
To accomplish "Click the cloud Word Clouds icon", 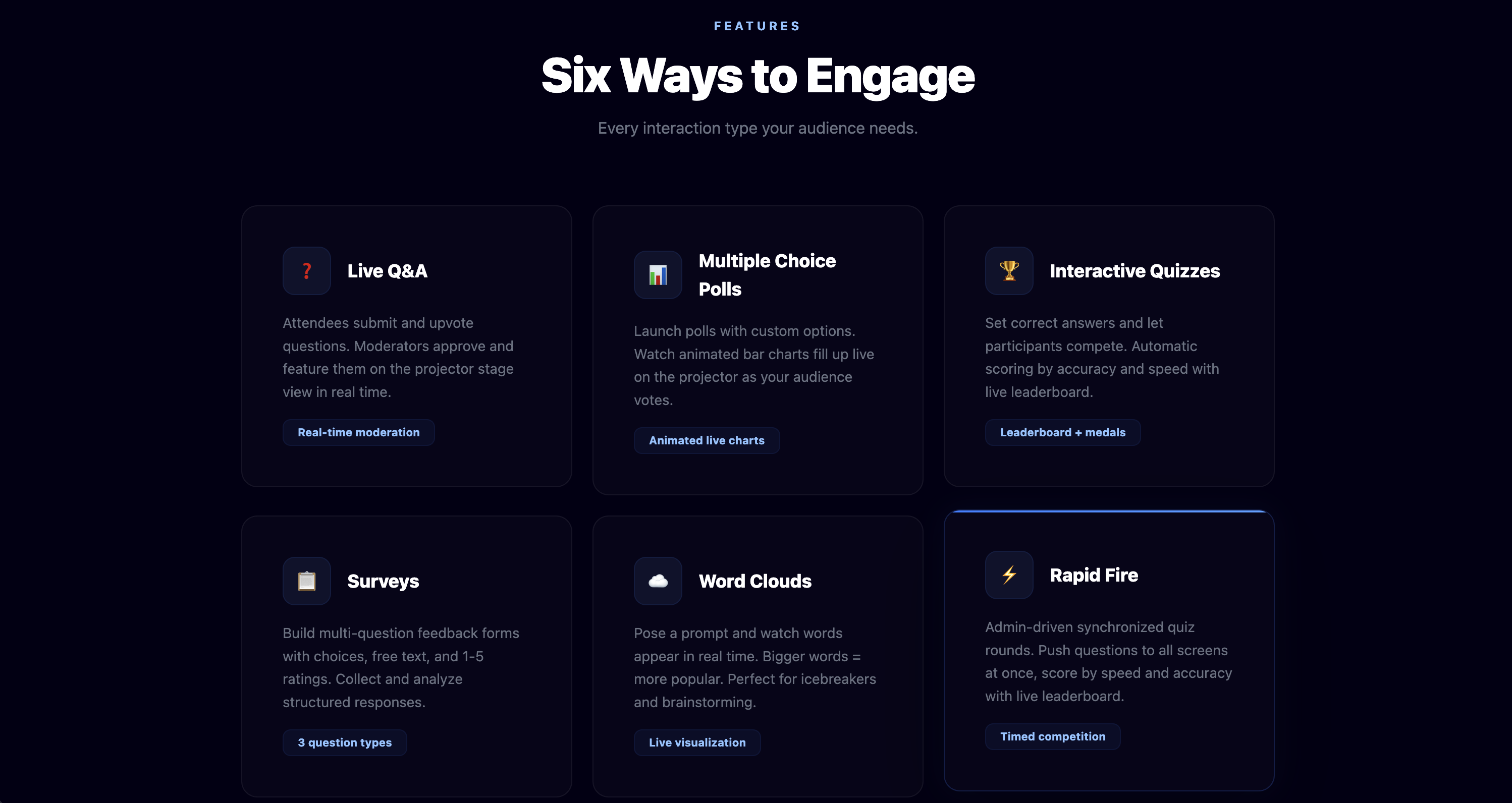I will pyautogui.click(x=658, y=581).
